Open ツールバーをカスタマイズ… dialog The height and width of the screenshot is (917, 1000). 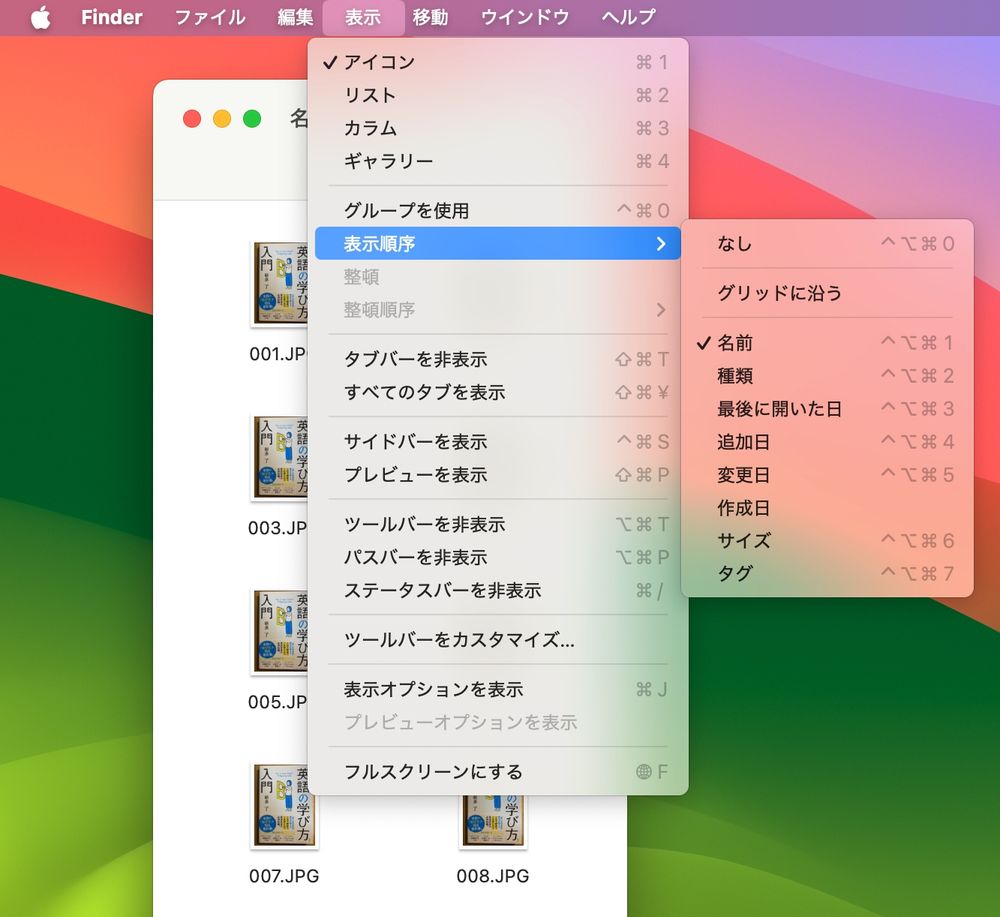coord(498,640)
